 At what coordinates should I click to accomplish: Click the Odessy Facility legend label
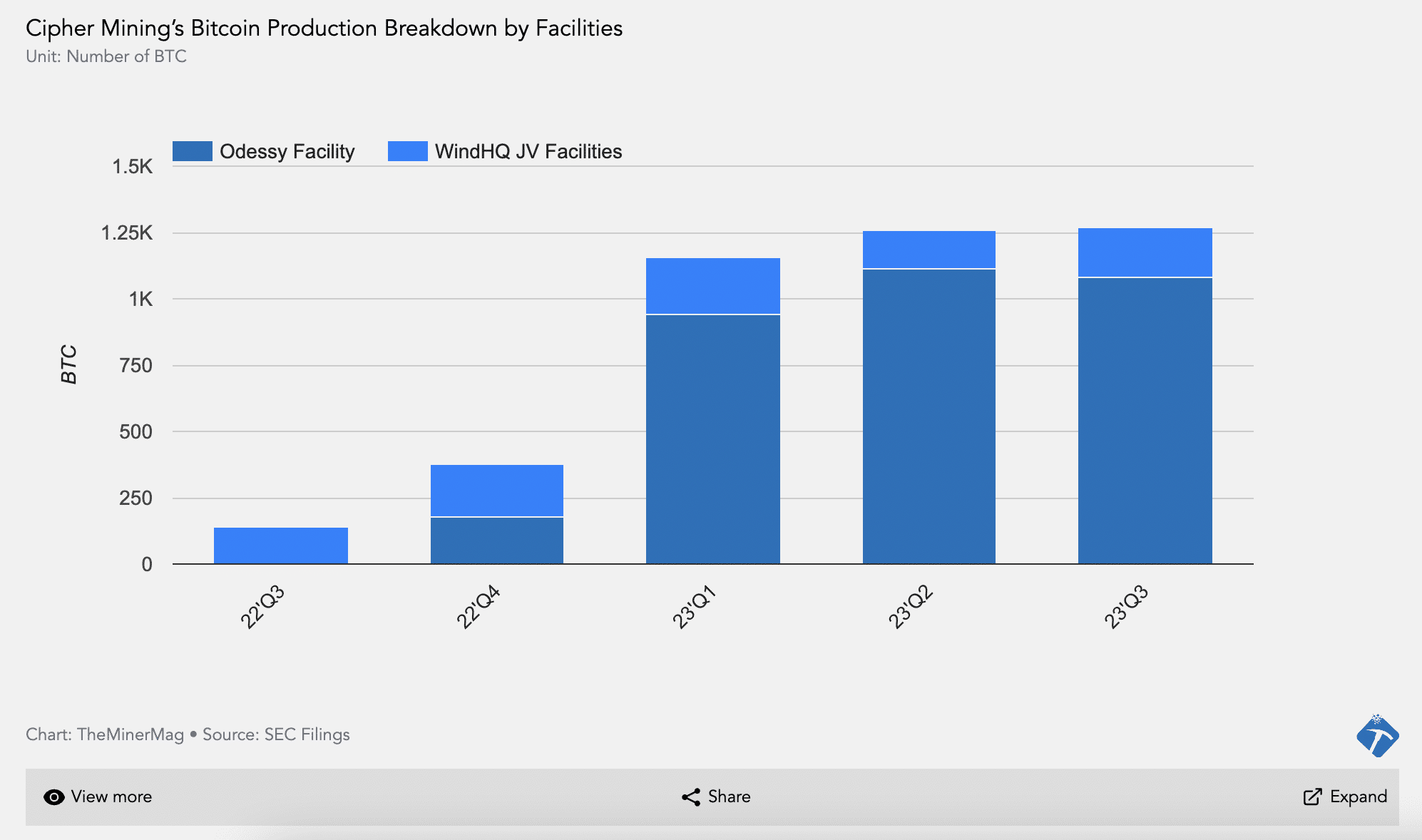tap(287, 151)
